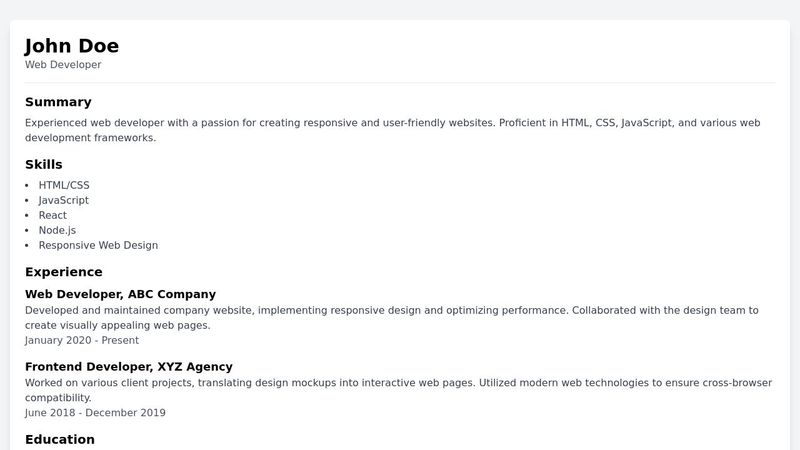Click the horizontal divider below the header
This screenshot has height=450, width=800.
tap(400, 82)
